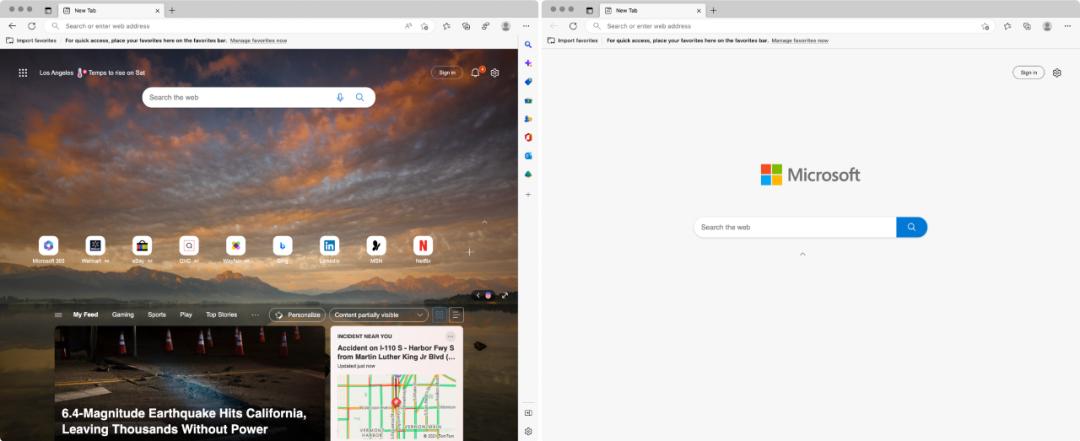
Task: Open Settings and more menu in right window
Action: click(x=1068, y=26)
